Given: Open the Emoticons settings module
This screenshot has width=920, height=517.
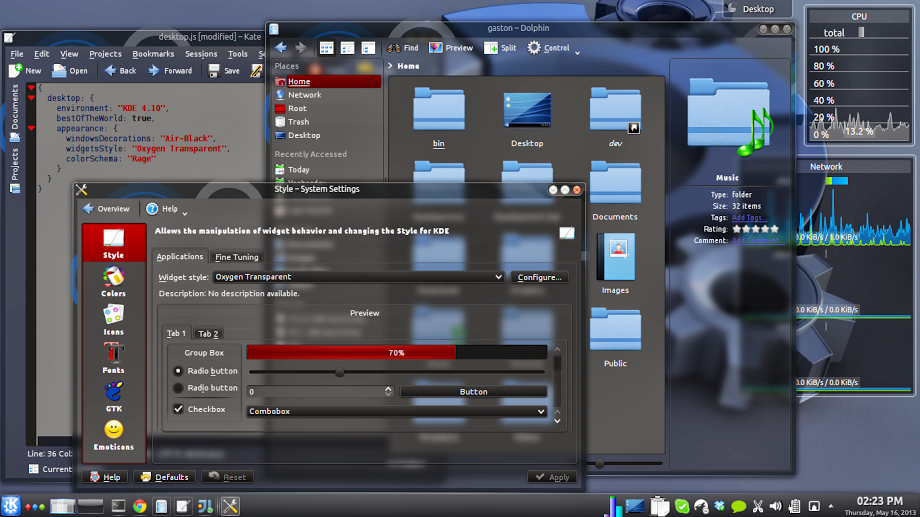Looking at the screenshot, I should [x=113, y=435].
